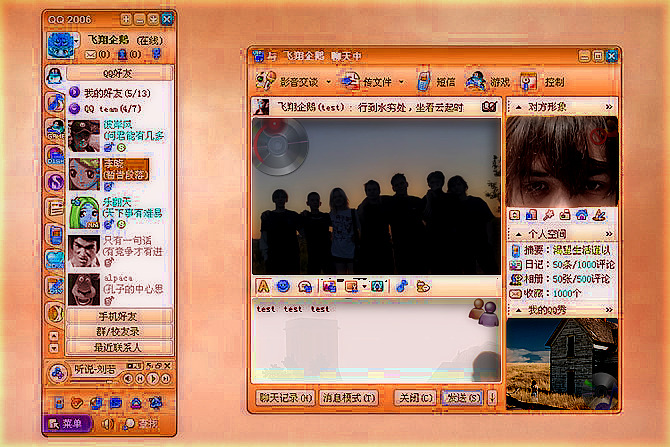Image resolution: width=670 pixels, height=447 pixels.
Task: Click the screen capture icon in chat toolbar
Action: [351, 286]
